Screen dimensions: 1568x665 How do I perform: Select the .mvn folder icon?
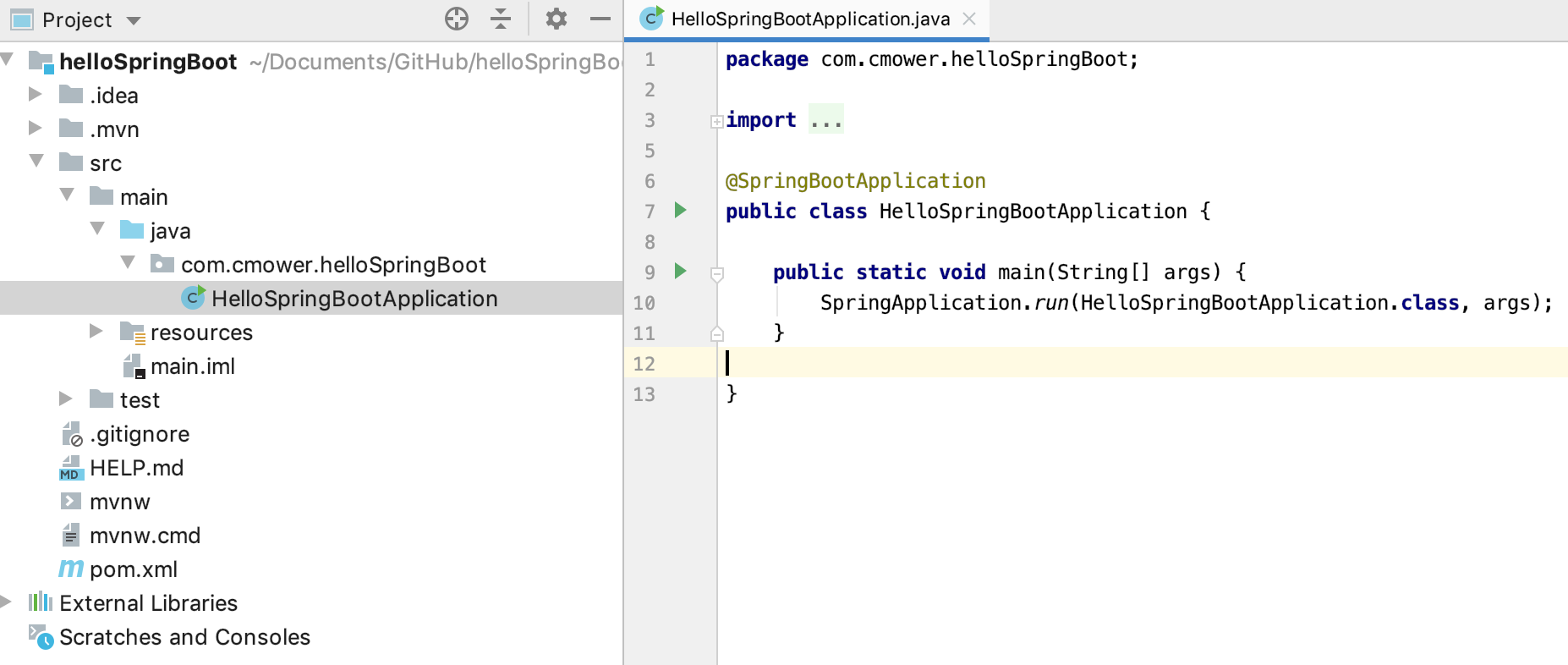click(x=71, y=128)
